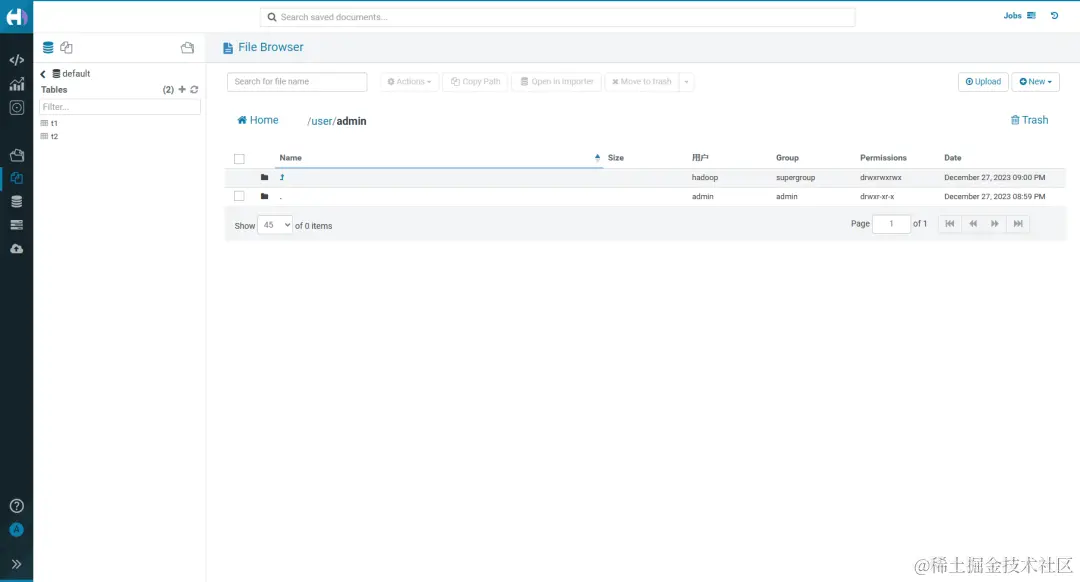Sort by Size column
The height and width of the screenshot is (582, 1080).
(616, 158)
